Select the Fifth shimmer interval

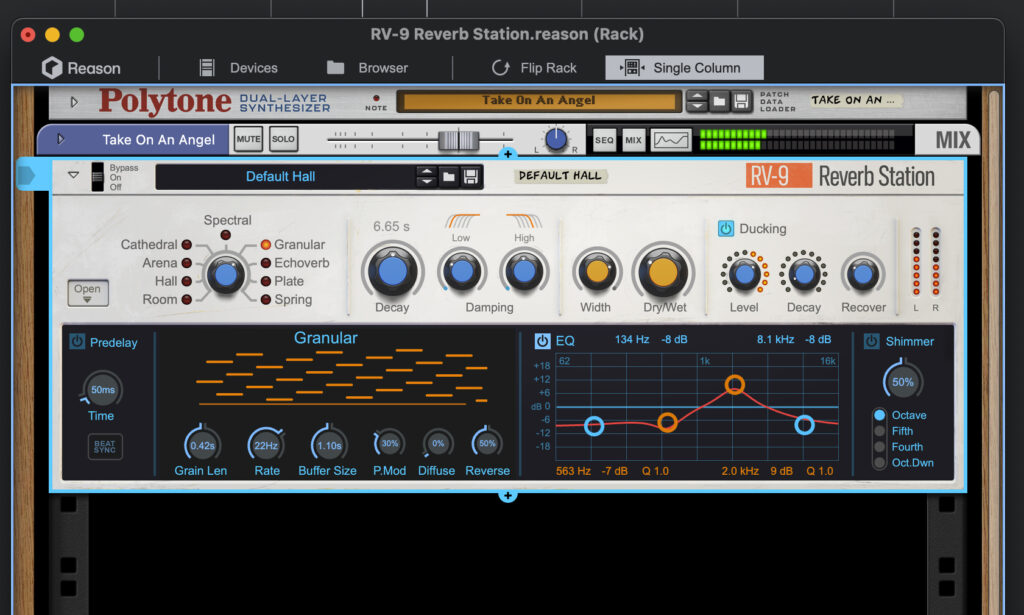click(x=880, y=432)
